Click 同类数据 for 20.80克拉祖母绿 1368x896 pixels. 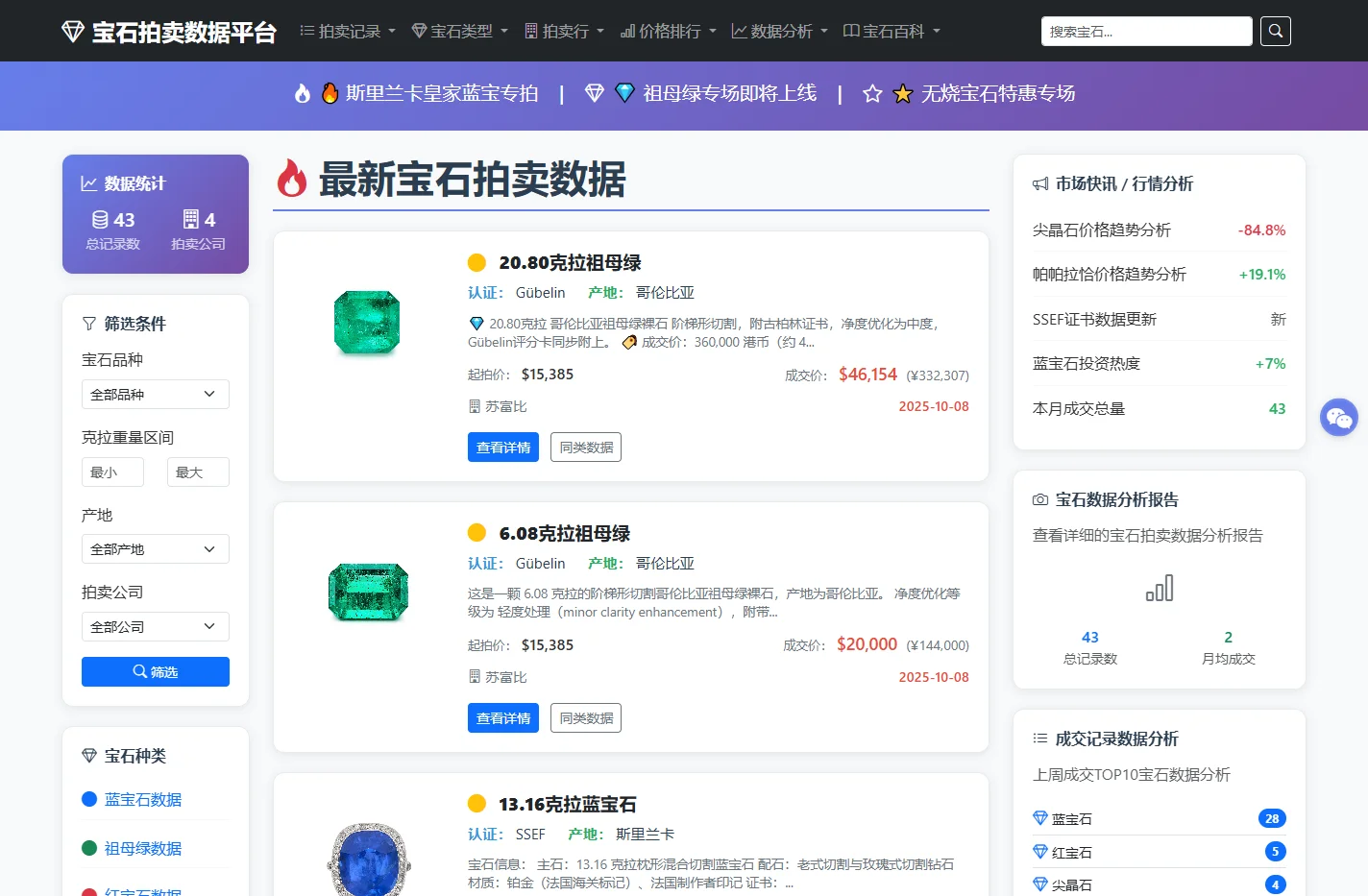(586, 448)
